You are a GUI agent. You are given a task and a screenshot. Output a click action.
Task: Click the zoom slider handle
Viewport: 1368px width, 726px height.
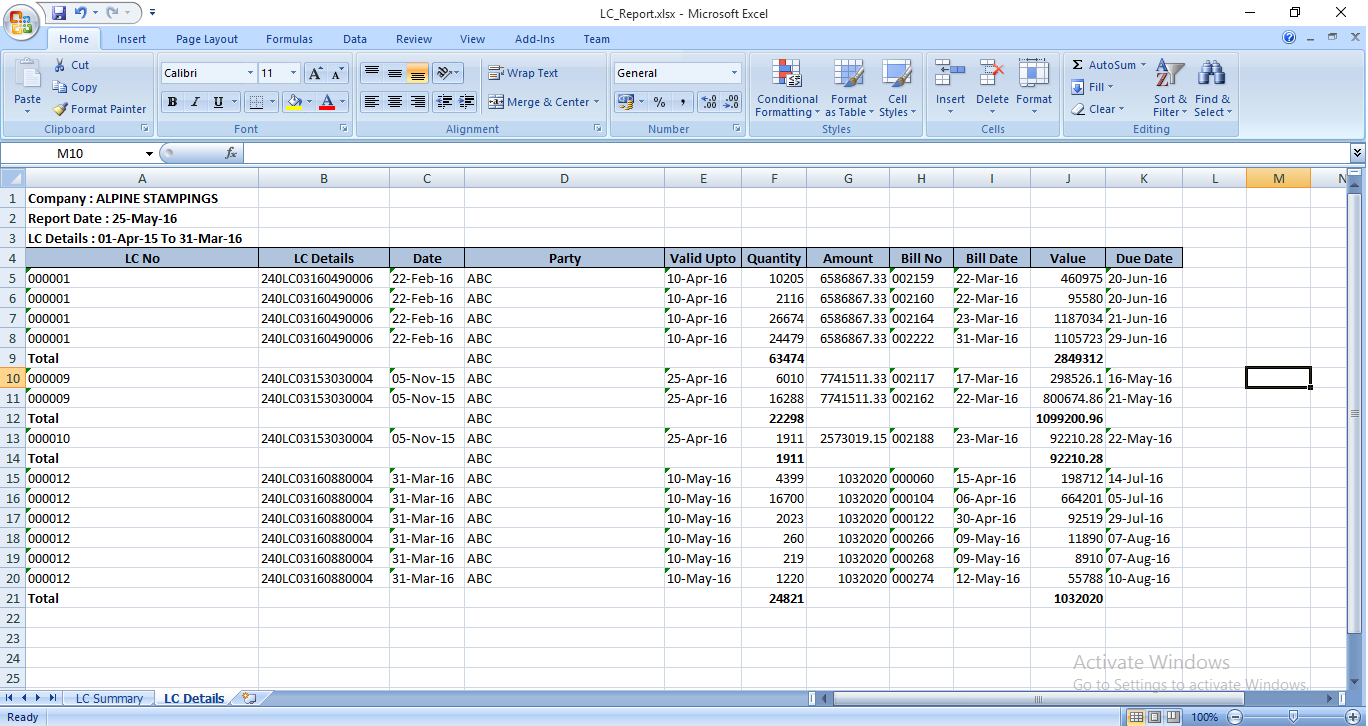pyautogui.click(x=1293, y=717)
